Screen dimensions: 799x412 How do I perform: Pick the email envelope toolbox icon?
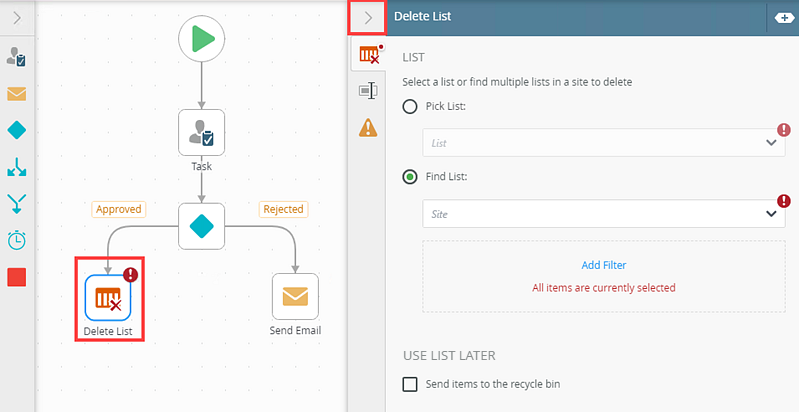pos(17,94)
